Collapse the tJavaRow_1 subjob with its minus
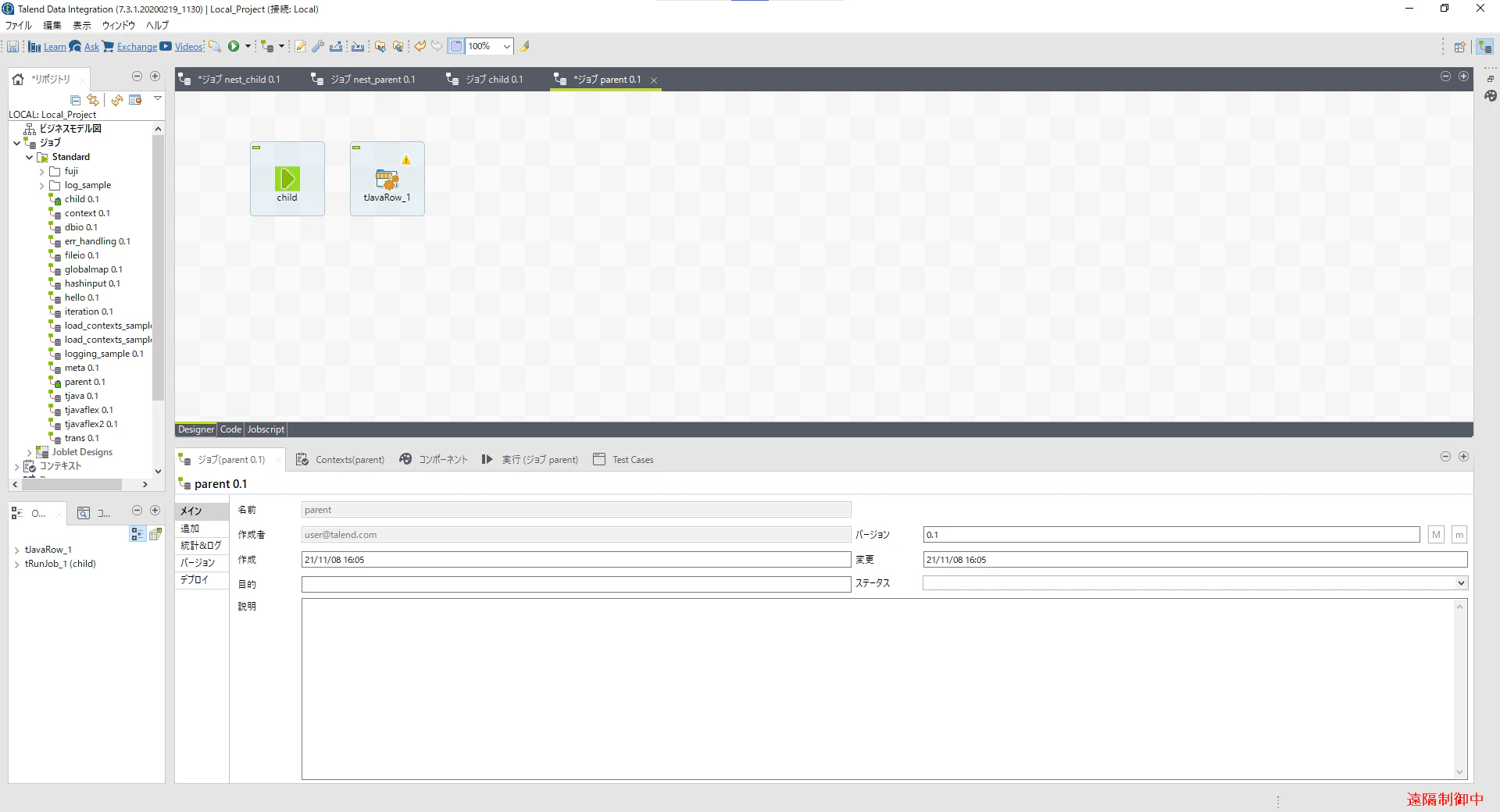Image resolution: width=1500 pixels, height=812 pixels. click(x=356, y=148)
